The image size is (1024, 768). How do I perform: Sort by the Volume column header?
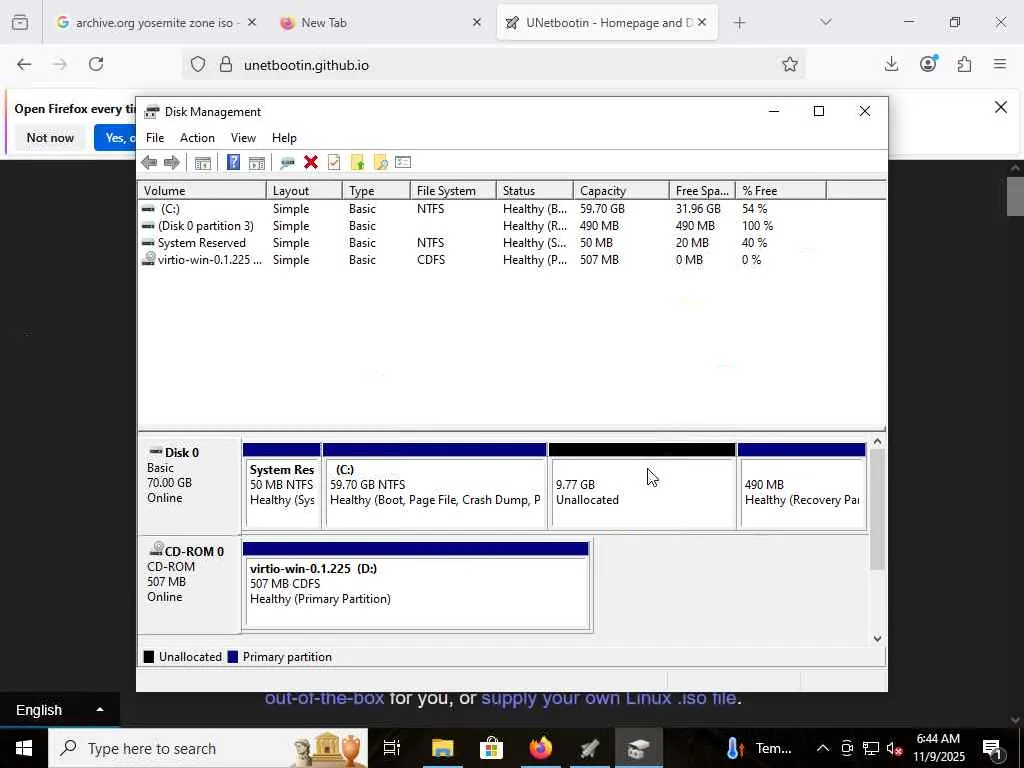202,191
